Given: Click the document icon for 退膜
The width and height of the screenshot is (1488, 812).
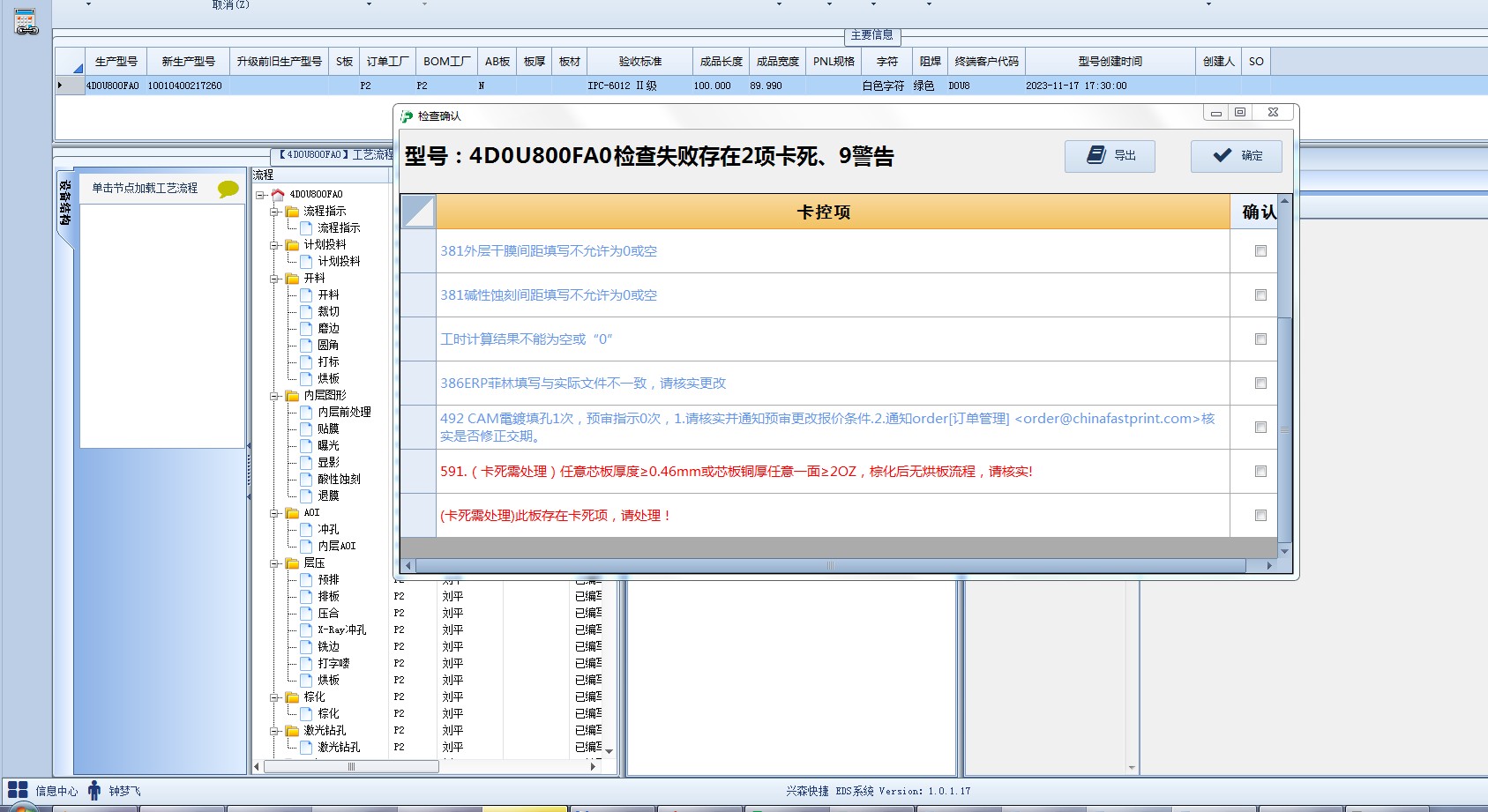Looking at the screenshot, I should pos(306,496).
